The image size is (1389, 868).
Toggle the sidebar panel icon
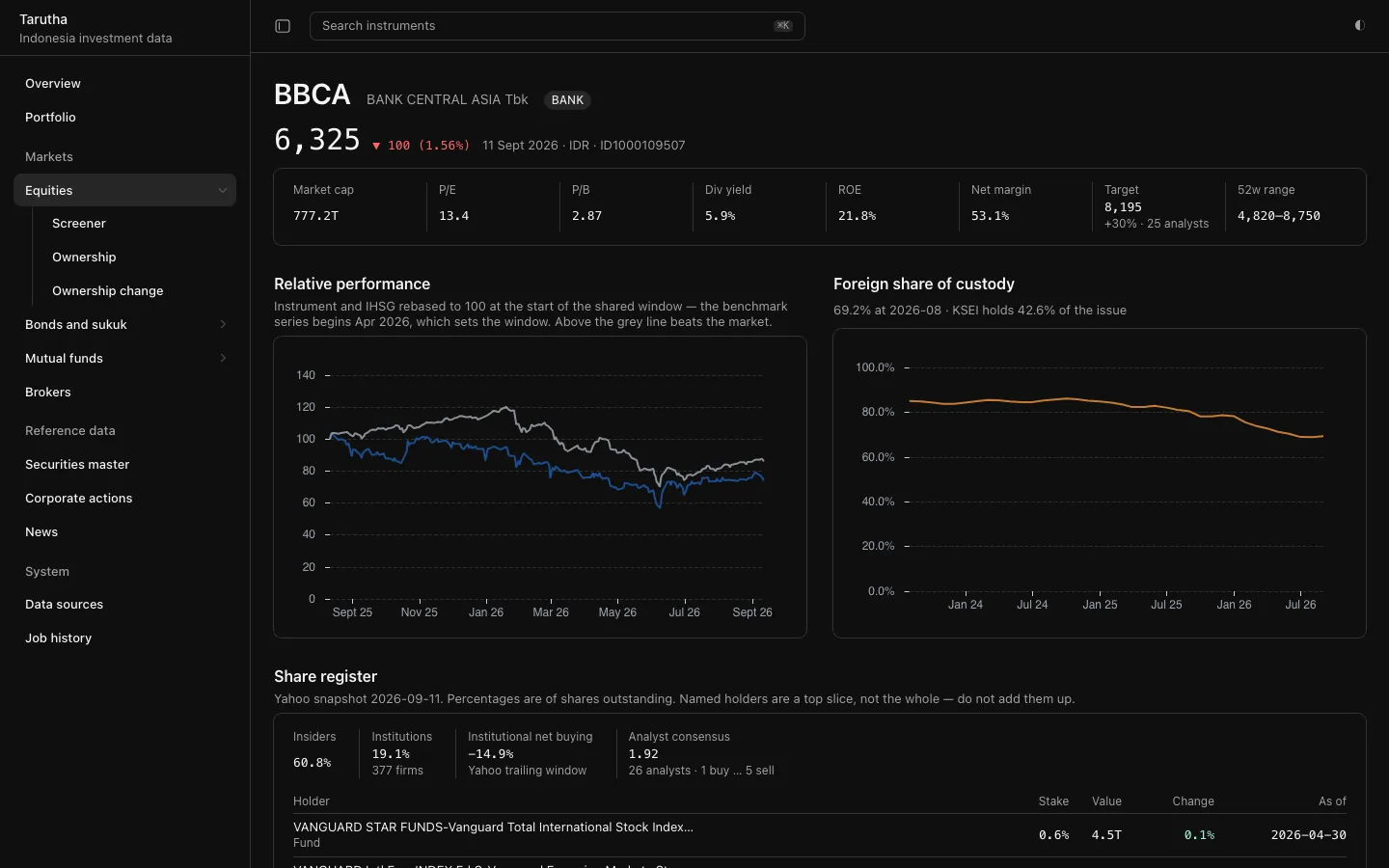(x=283, y=26)
